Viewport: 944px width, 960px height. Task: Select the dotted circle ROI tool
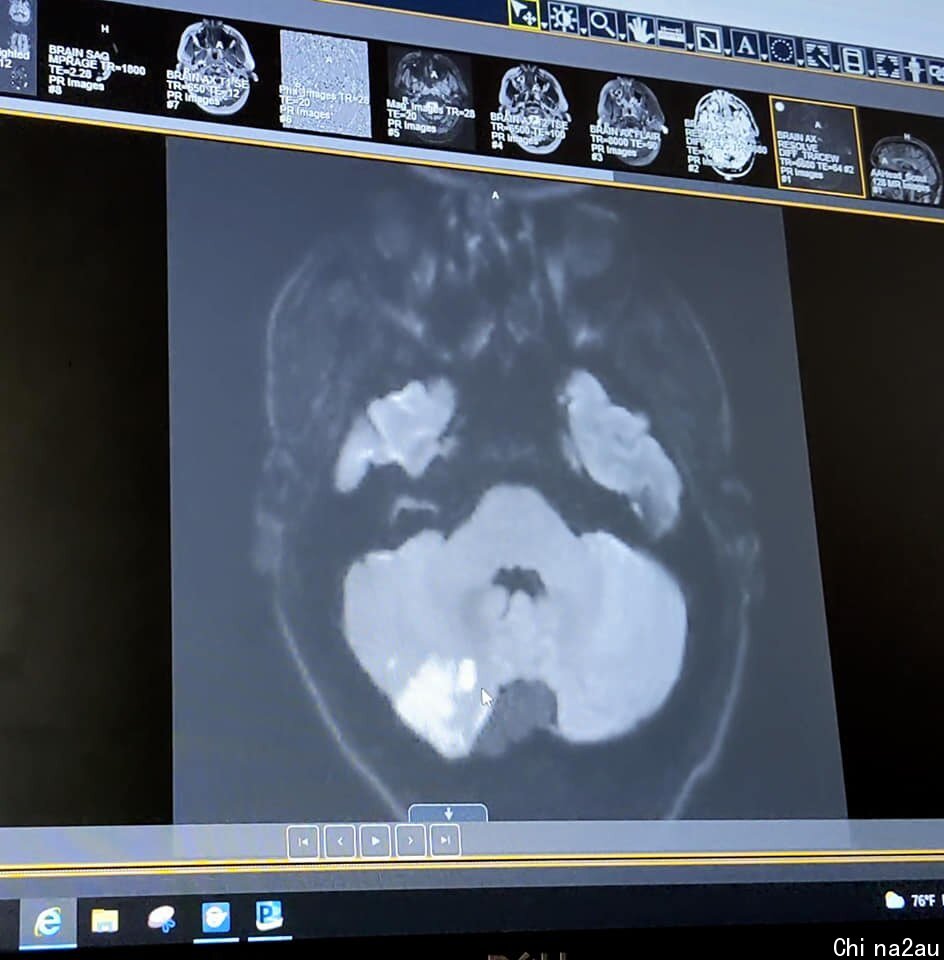[x=782, y=50]
